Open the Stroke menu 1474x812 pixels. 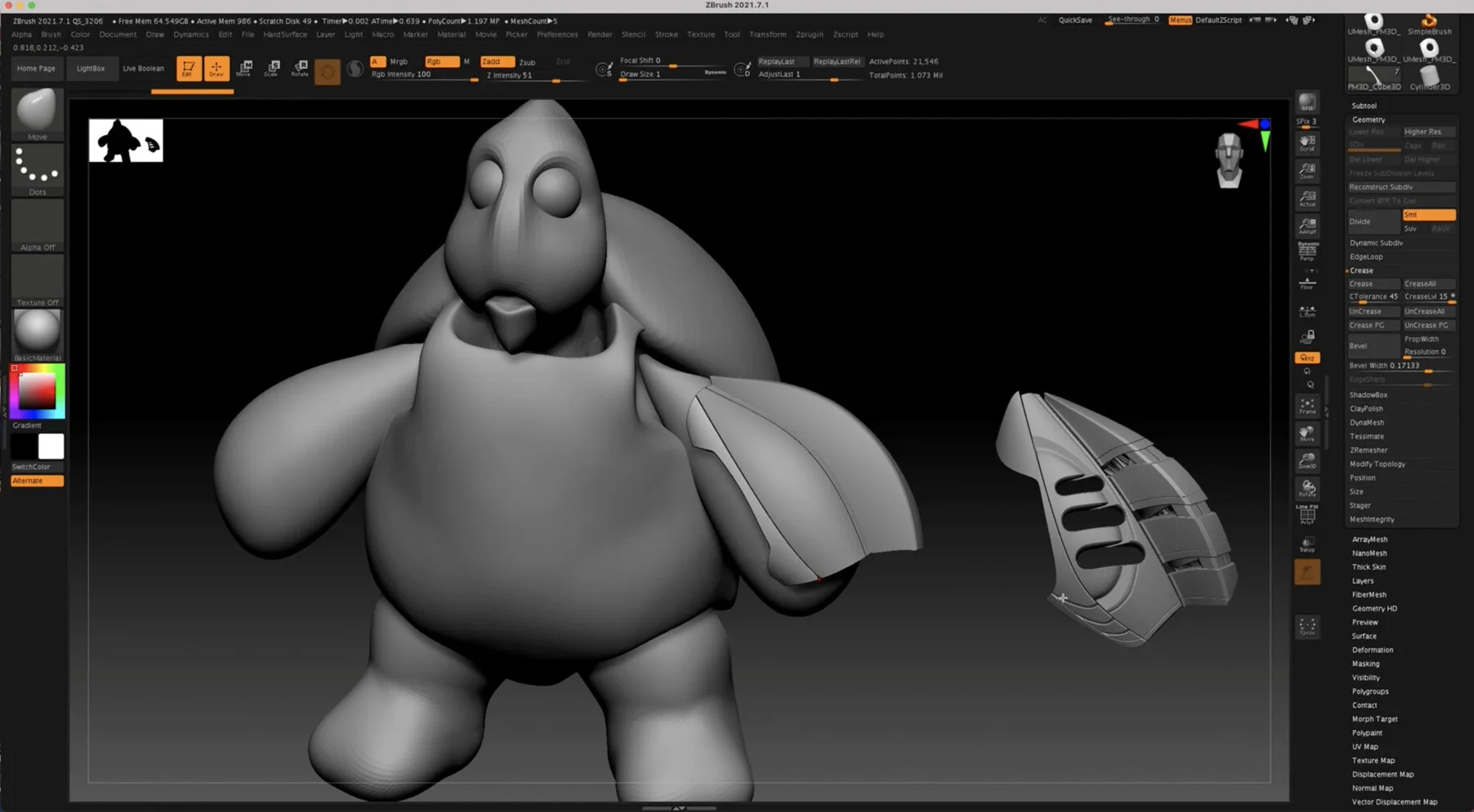pyautogui.click(x=667, y=34)
